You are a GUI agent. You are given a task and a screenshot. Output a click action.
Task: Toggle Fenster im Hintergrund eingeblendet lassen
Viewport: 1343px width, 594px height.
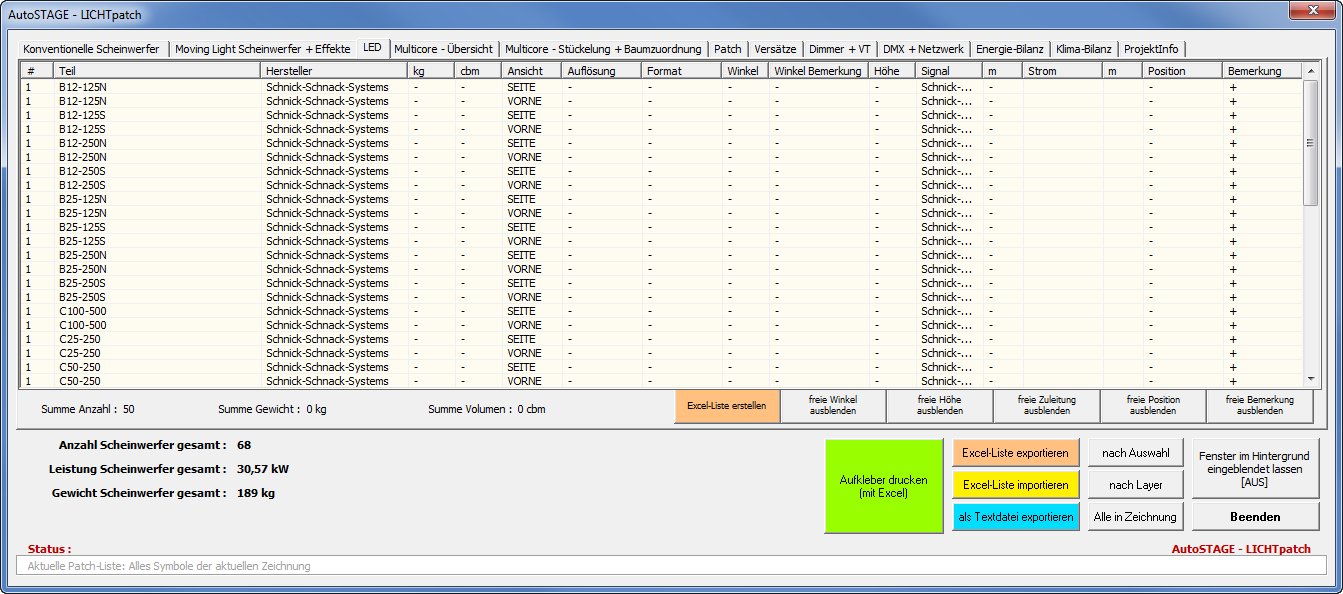(1256, 468)
